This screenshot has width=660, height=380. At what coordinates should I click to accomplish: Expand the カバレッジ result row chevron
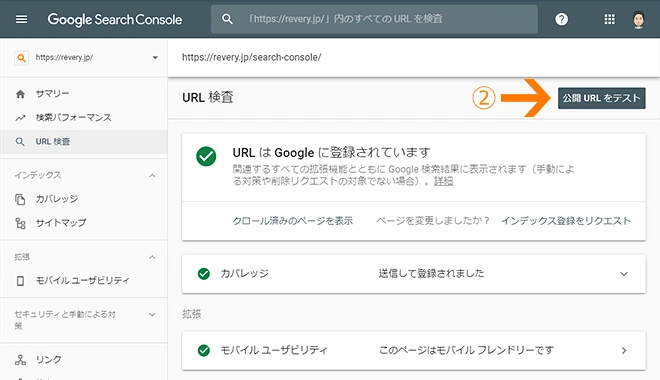click(624, 274)
